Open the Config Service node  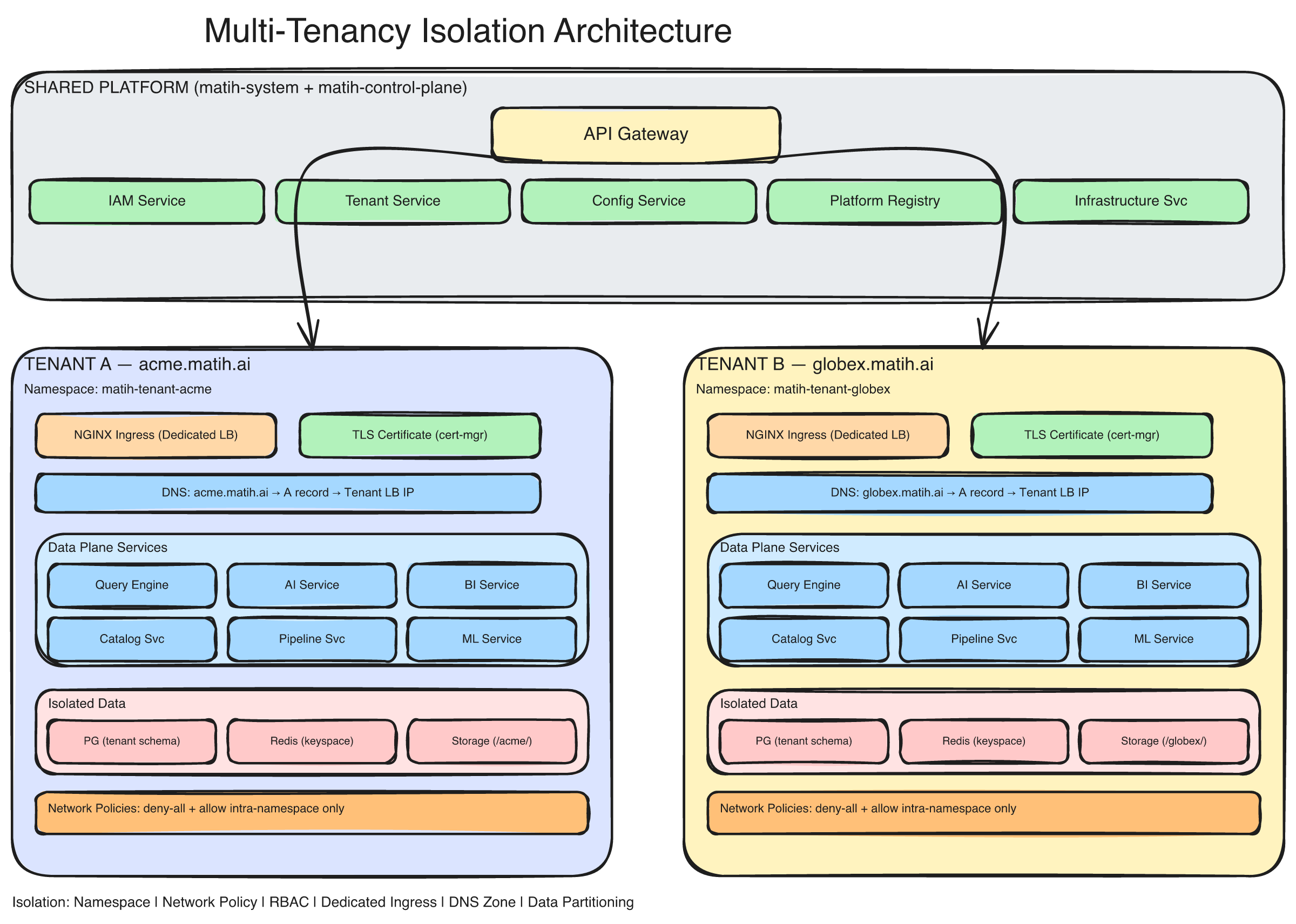638,201
